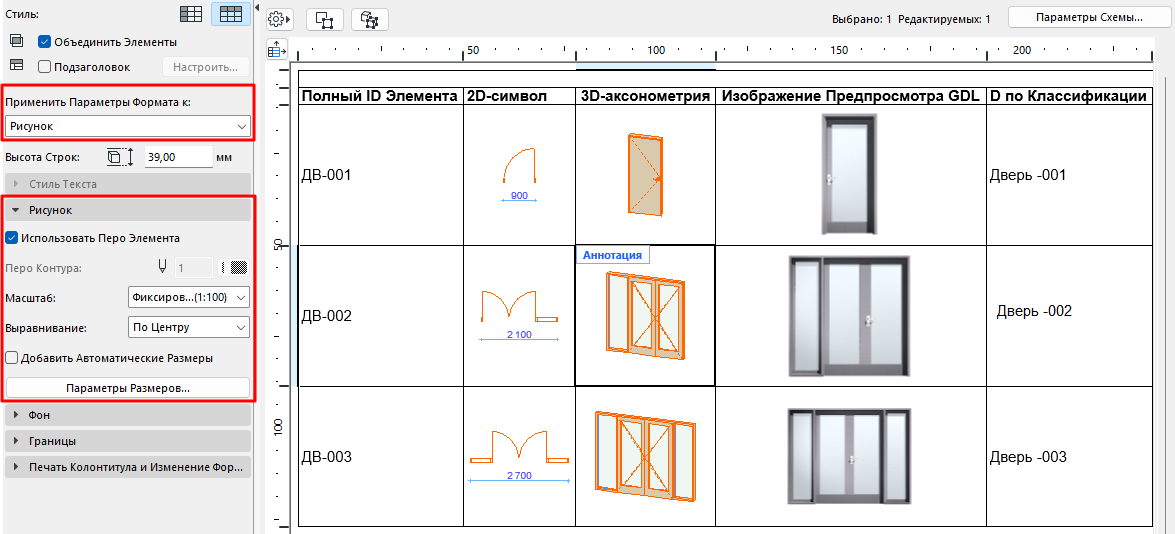Click the merge elements icon beside Объединить Элементы
This screenshot has height=534, width=1175.
click(x=17, y=42)
